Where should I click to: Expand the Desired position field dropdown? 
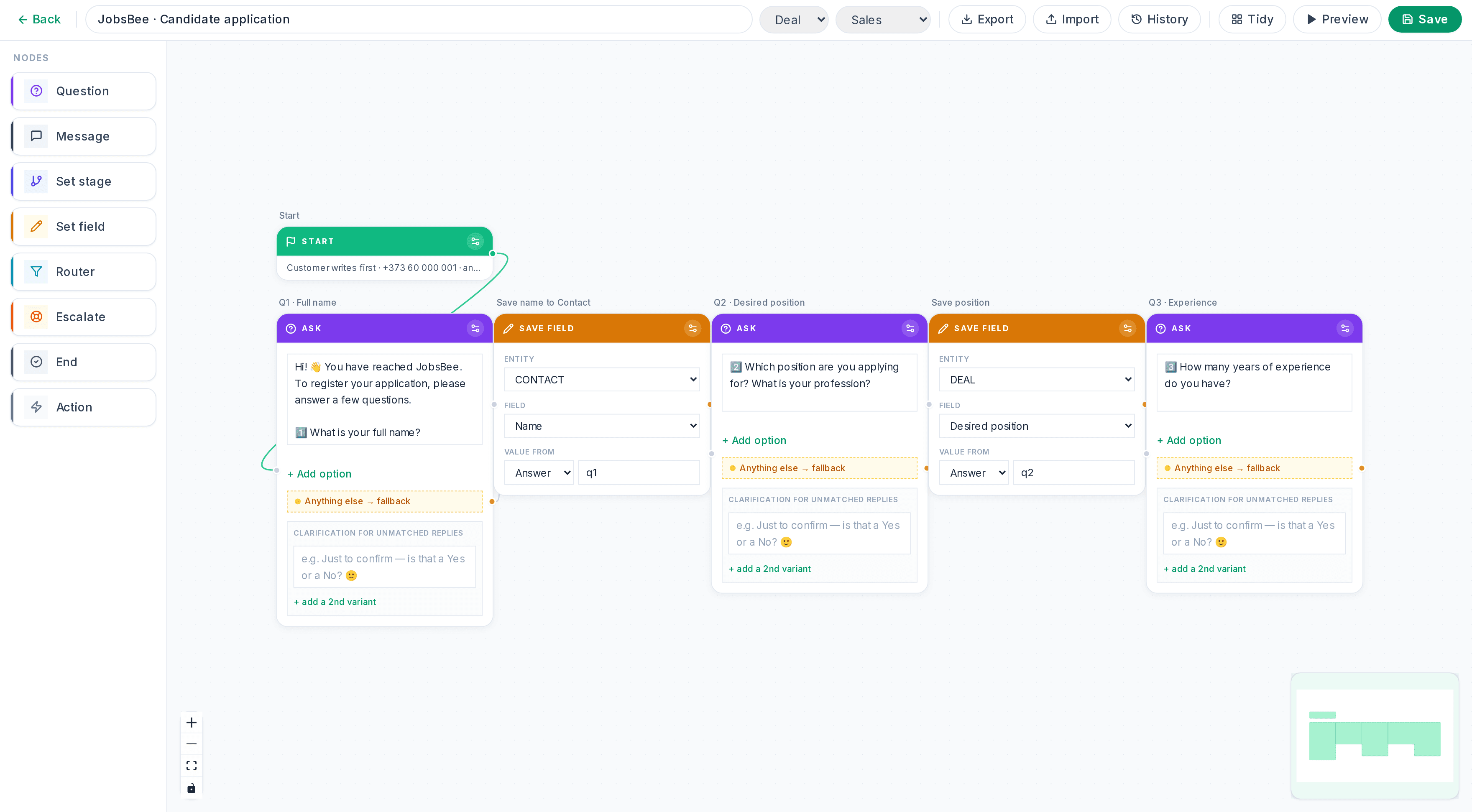1037,426
